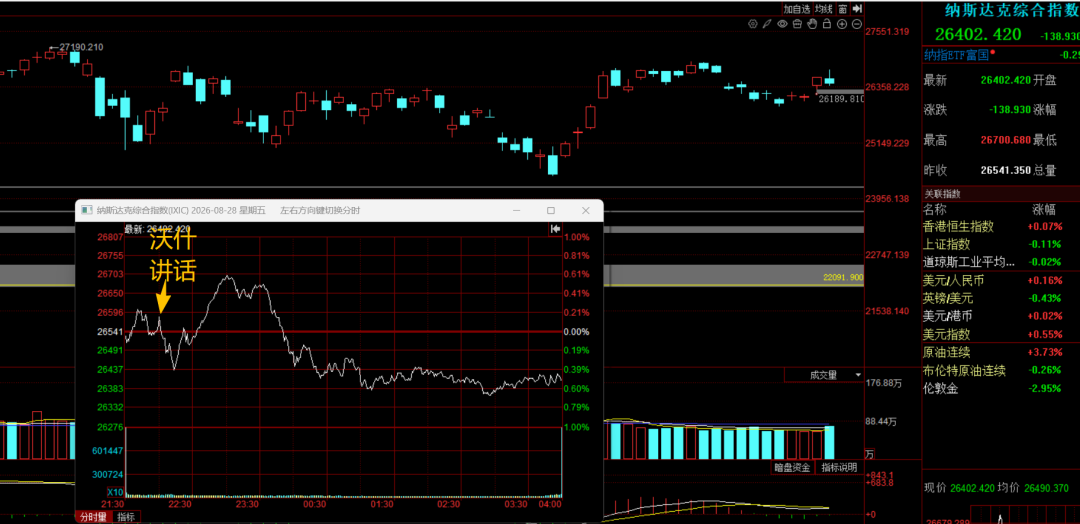The width and height of the screenshot is (1080, 524).
Task: Select the 上证指数 row
Action: (1000, 244)
